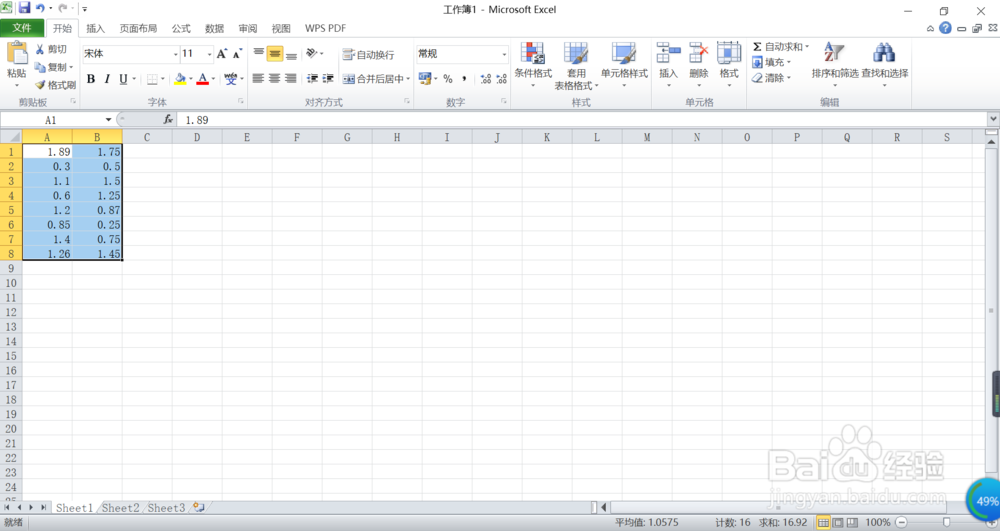Screen dimensions: 1000x531
Task: Switch to Sheet2 worksheet
Action: tap(120, 507)
